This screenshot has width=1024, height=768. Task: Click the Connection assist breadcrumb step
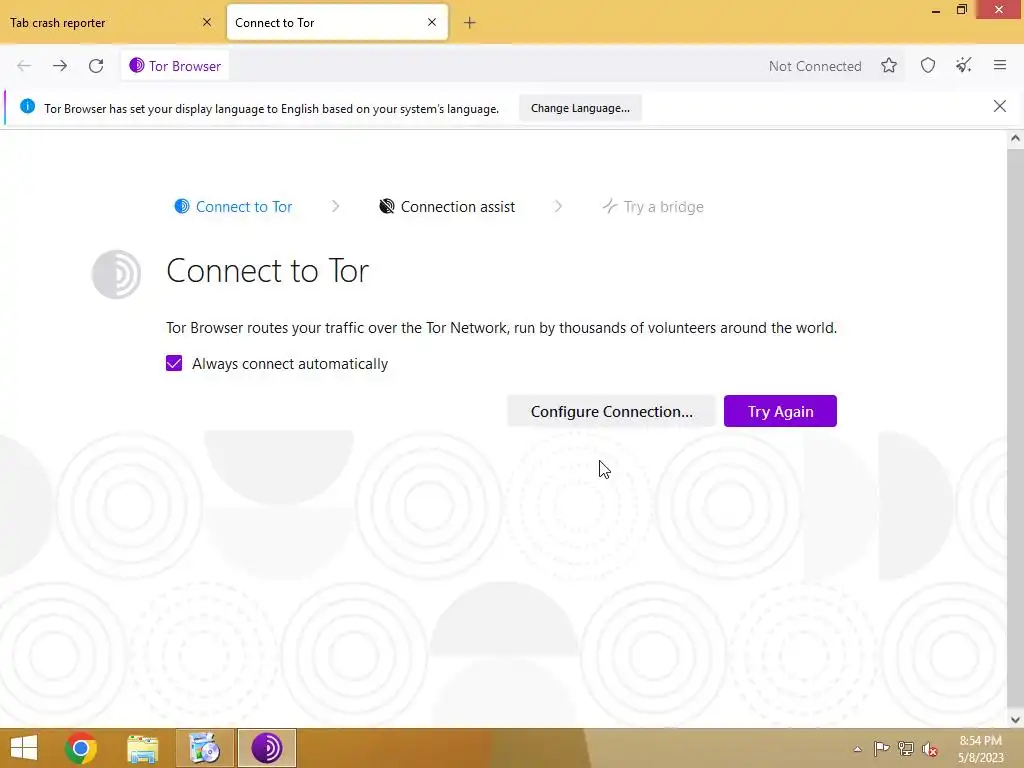(447, 206)
